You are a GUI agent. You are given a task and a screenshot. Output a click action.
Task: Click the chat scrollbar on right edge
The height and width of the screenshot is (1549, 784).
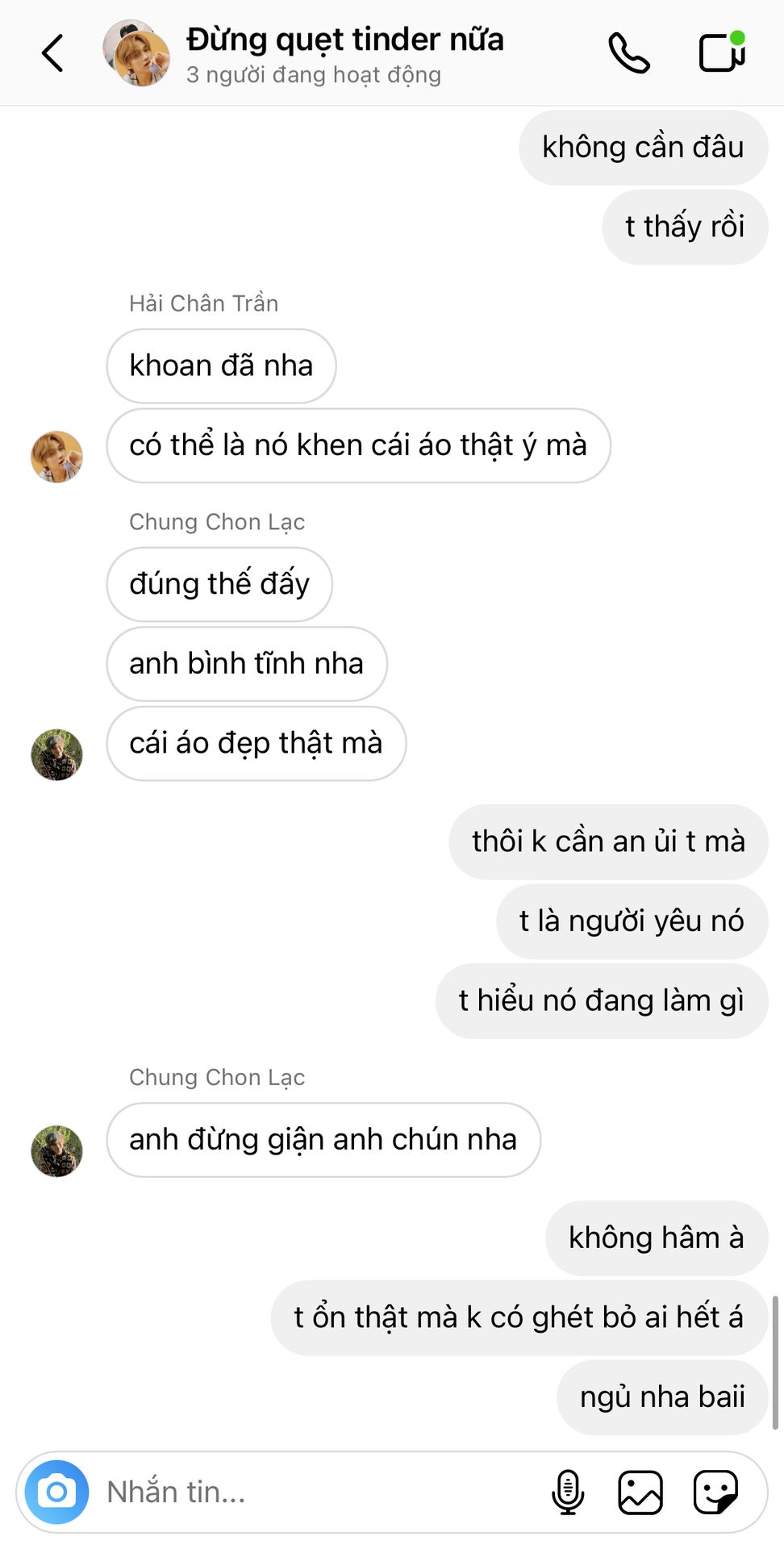click(x=775, y=1363)
